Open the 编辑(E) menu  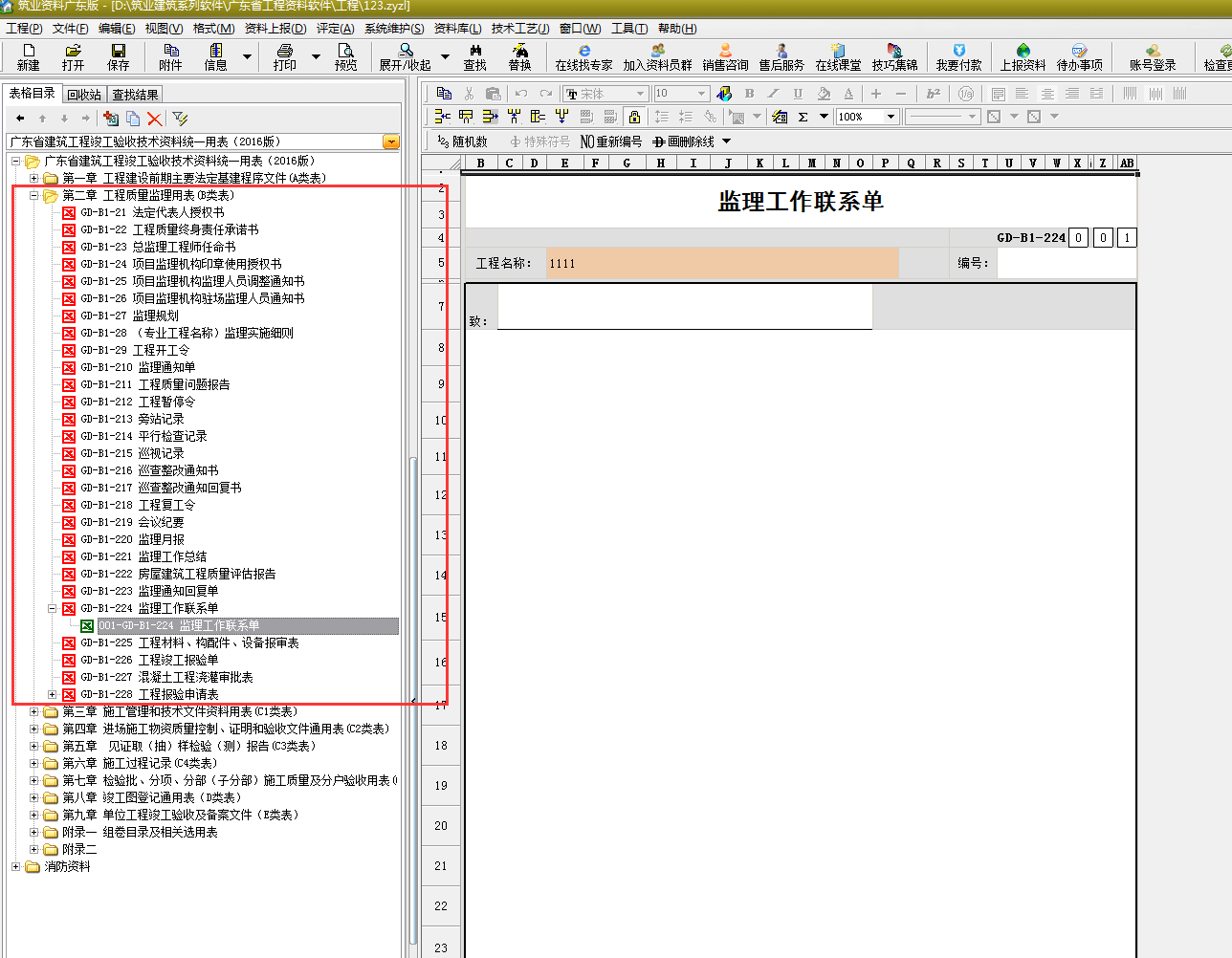[x=117, y=29]
